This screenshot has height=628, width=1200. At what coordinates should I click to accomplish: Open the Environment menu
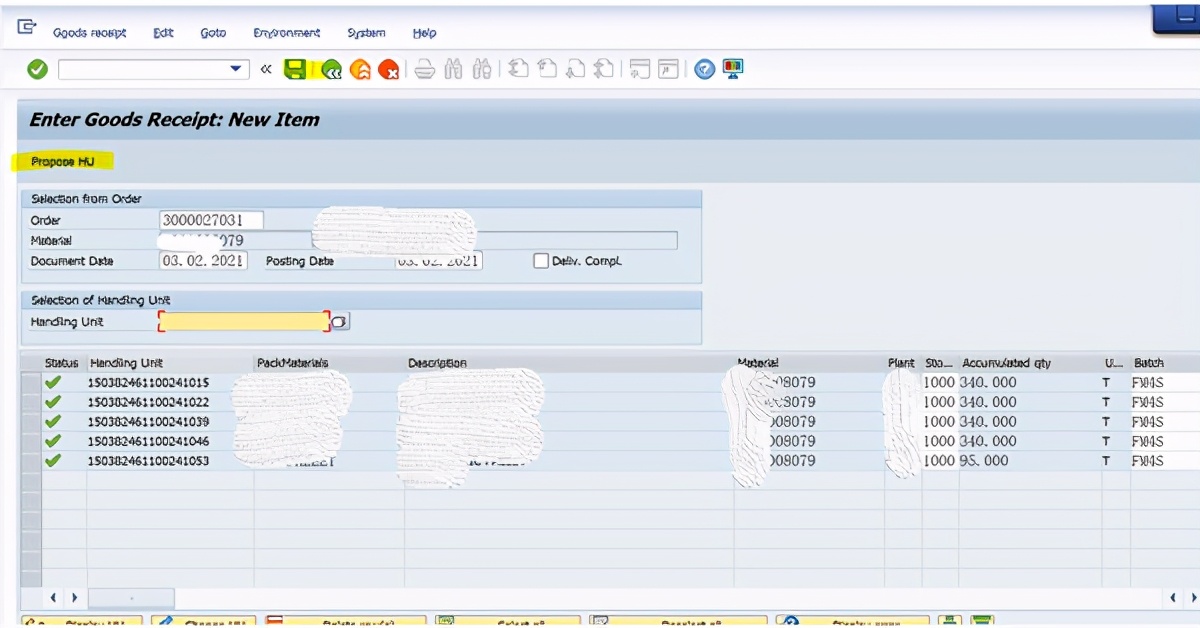tap(287, 33)
